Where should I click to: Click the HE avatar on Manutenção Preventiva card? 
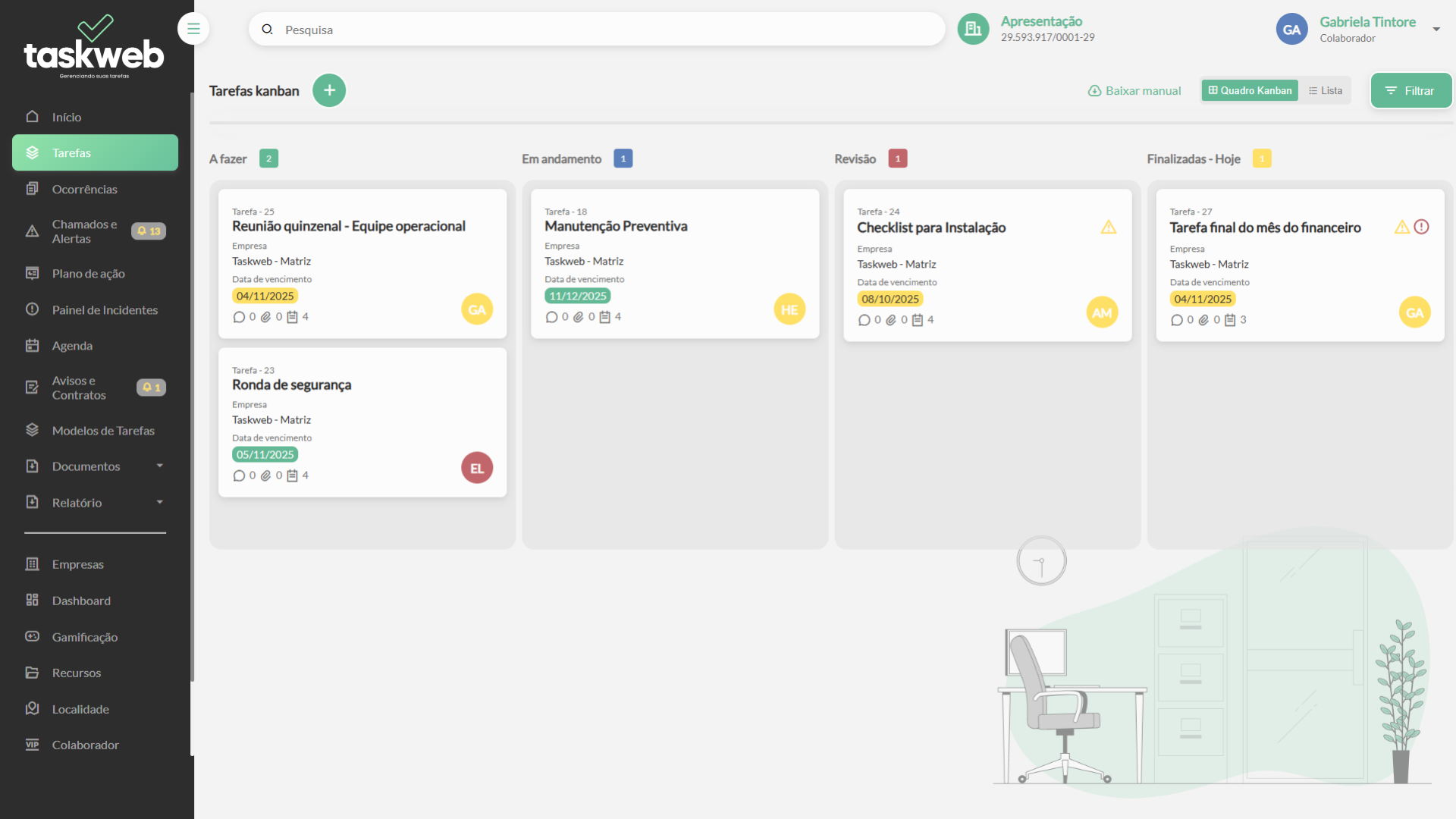click(789, 309)
